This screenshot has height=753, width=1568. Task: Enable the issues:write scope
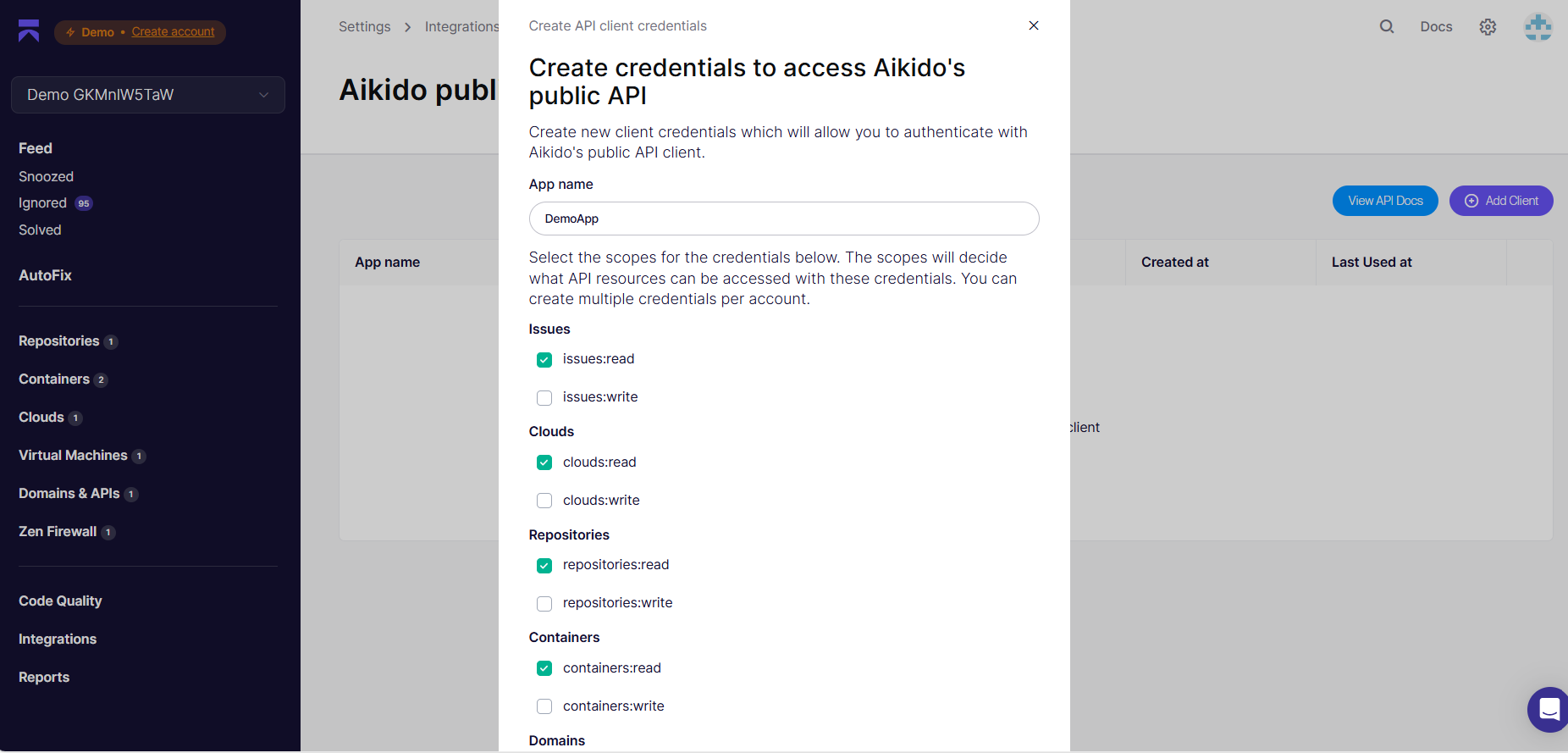click(x=544, y=398)
